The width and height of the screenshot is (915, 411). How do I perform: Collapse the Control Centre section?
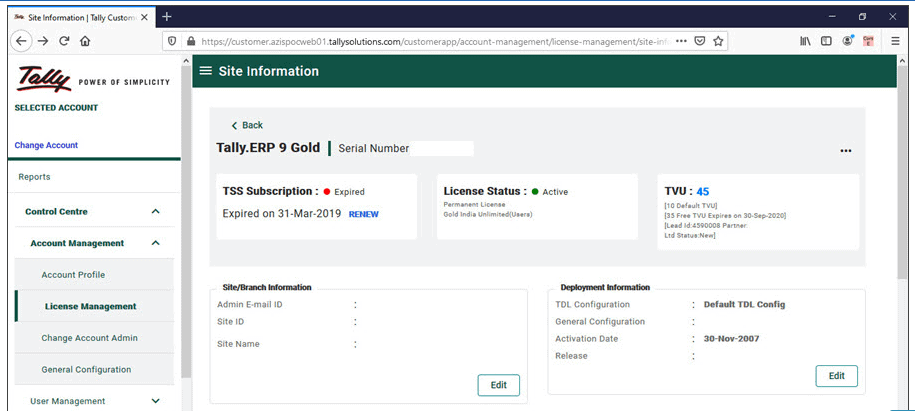point(155,212)
